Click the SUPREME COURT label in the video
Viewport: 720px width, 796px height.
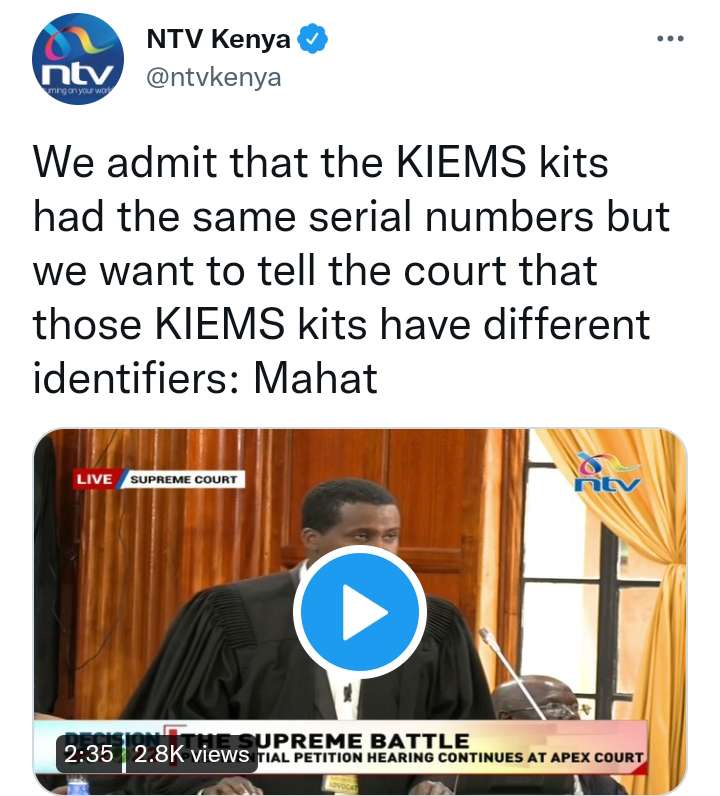coord(183,479)
